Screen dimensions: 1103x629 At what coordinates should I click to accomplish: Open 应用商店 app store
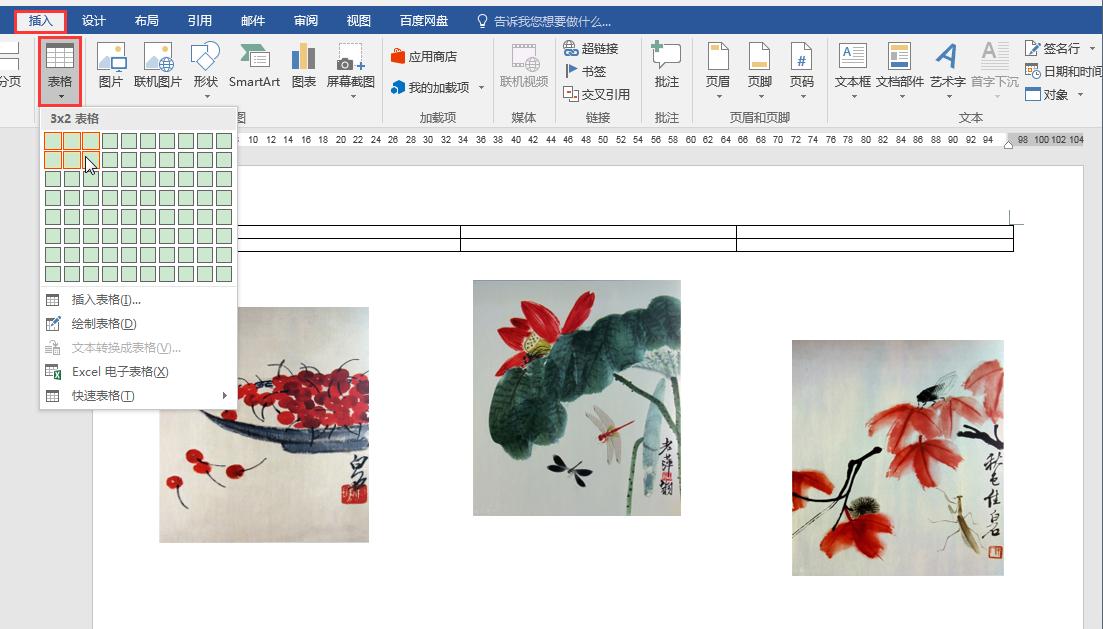[424, 57]
